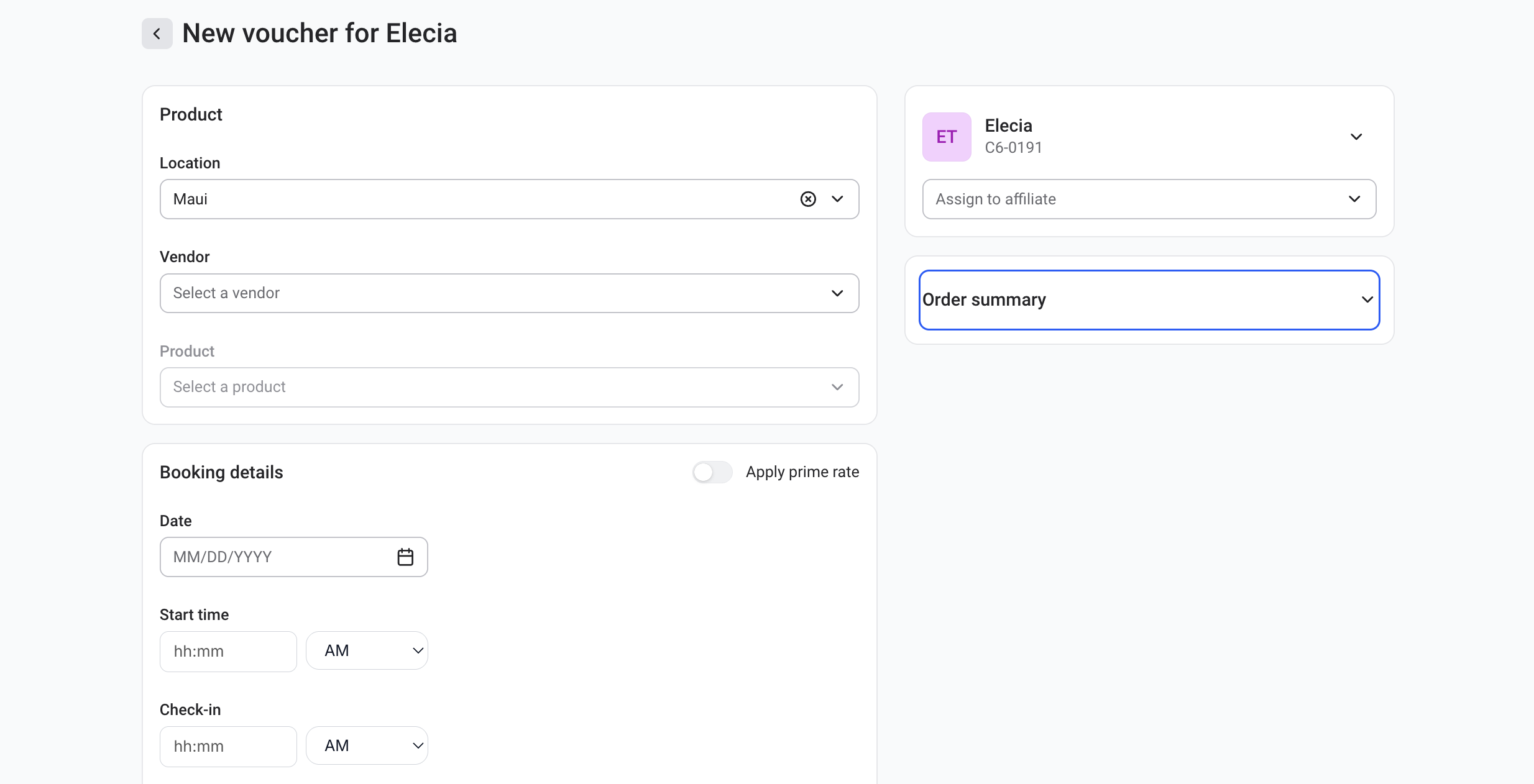Image resolution: width=1534 pixels, height=784 pixels.
Task: Click the Elecia customer name
Action: coord(1008,125)
